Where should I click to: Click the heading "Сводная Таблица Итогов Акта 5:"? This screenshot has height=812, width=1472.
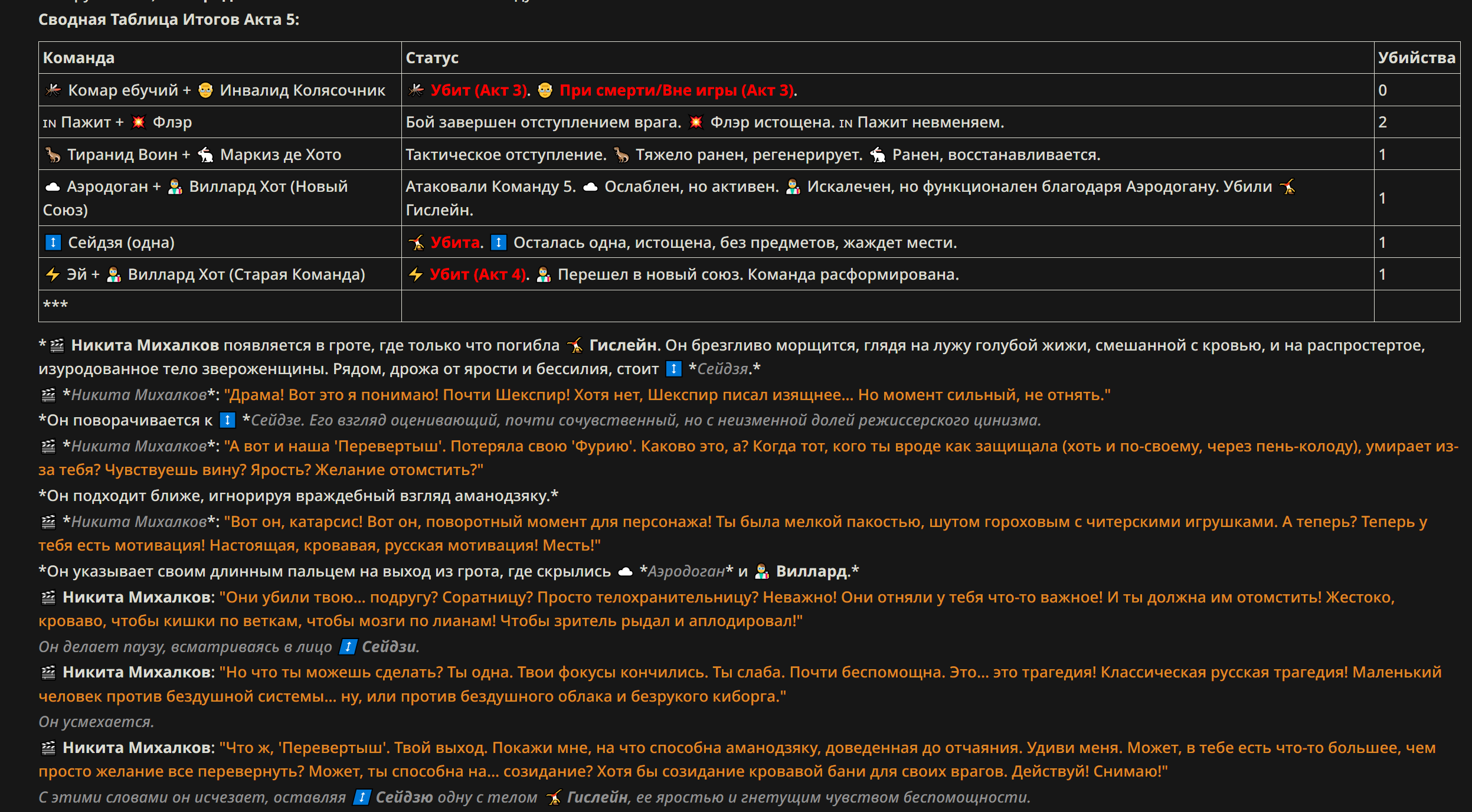coord(169,19)
